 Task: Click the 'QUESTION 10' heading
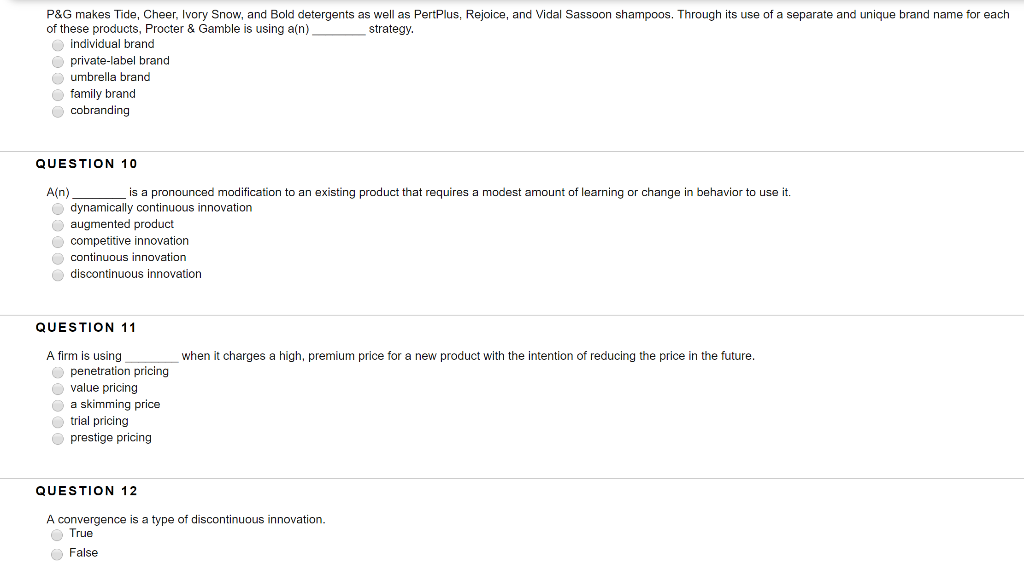(86, 164)
